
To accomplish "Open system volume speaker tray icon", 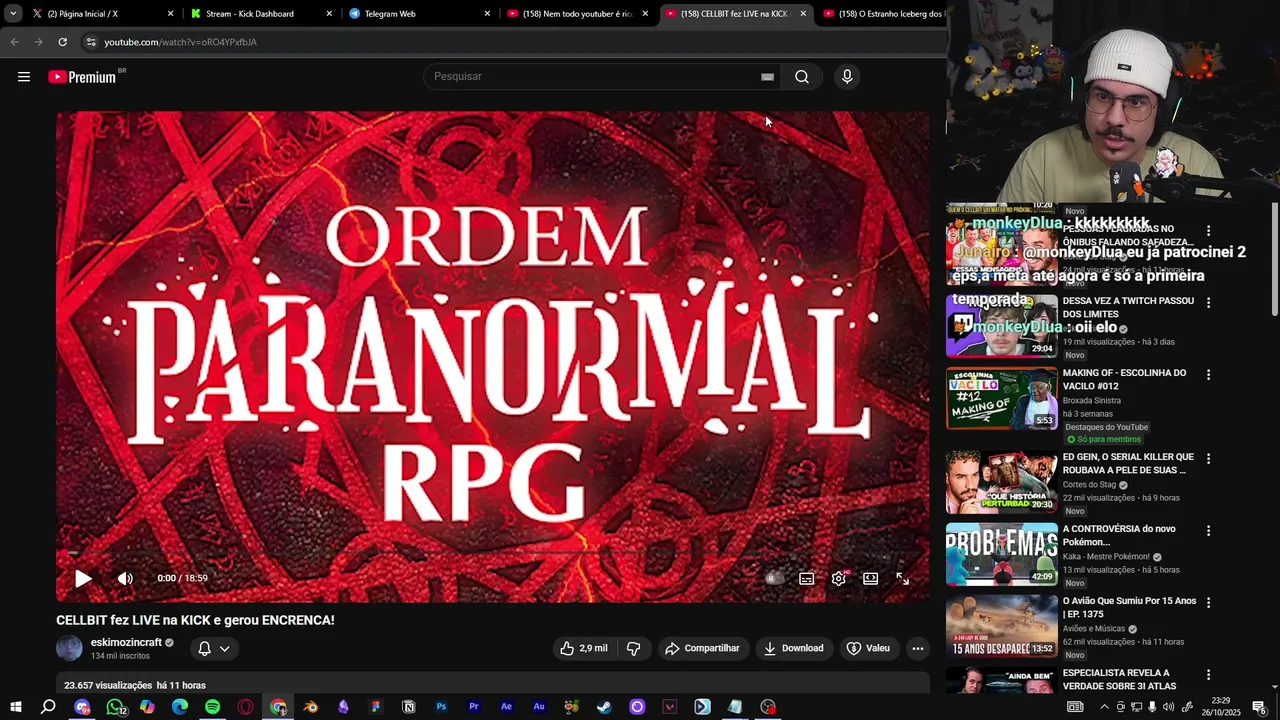I will (1168, 707).
